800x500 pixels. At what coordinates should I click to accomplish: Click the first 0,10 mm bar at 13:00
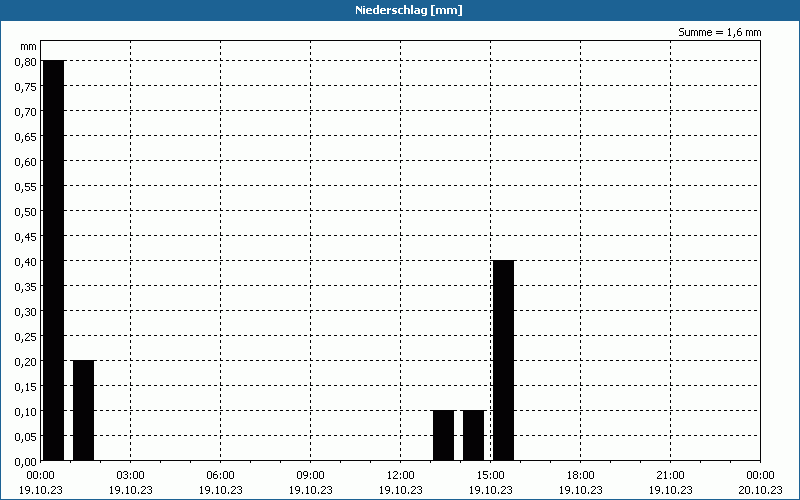tap(443, 435)
